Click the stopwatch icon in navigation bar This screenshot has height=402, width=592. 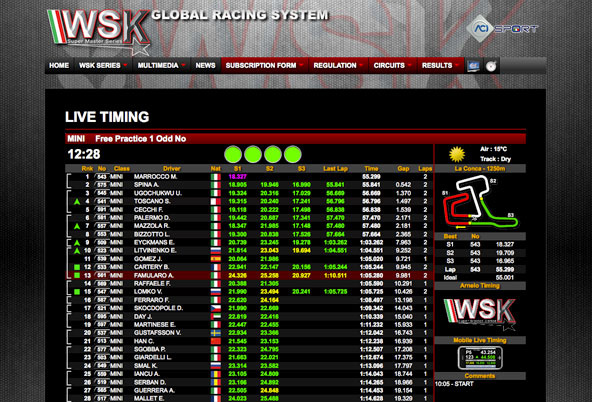[491, 66]
